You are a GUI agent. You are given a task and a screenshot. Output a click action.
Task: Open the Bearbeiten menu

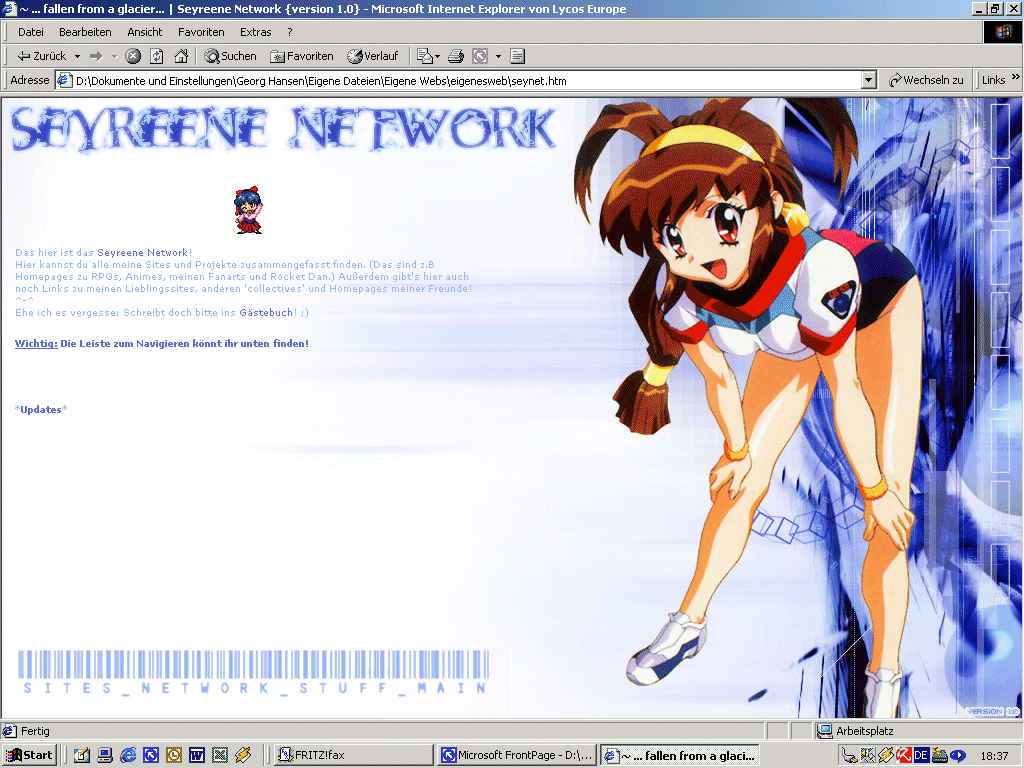coord(85,32)
